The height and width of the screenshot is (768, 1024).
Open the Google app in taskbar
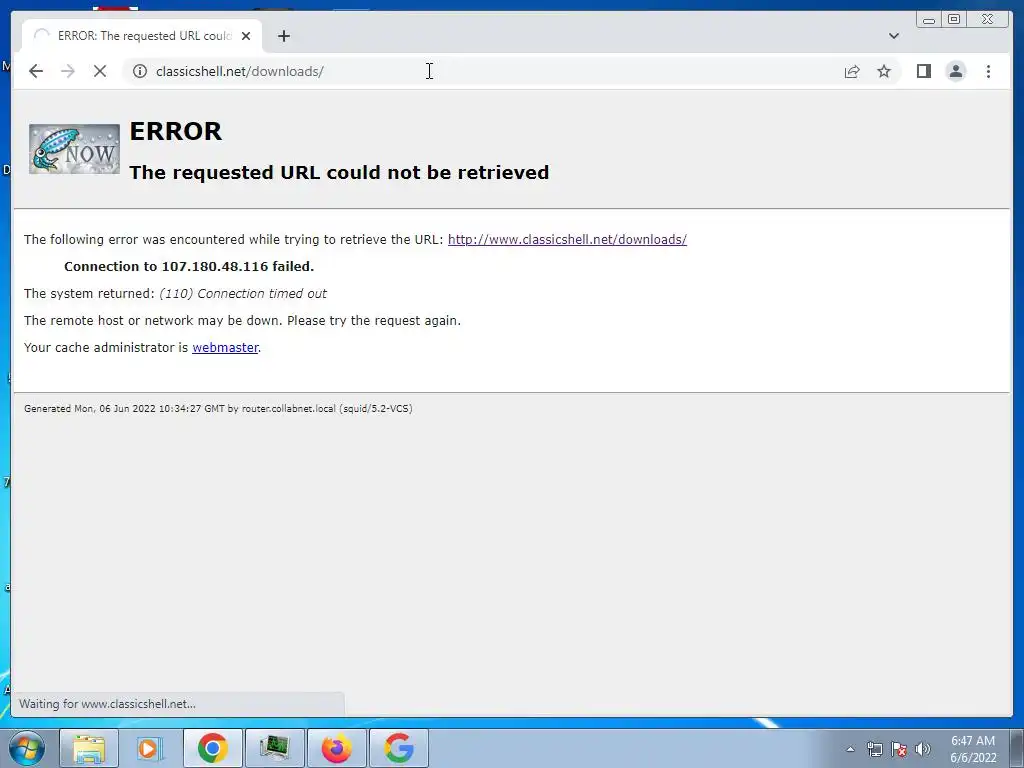399,748
